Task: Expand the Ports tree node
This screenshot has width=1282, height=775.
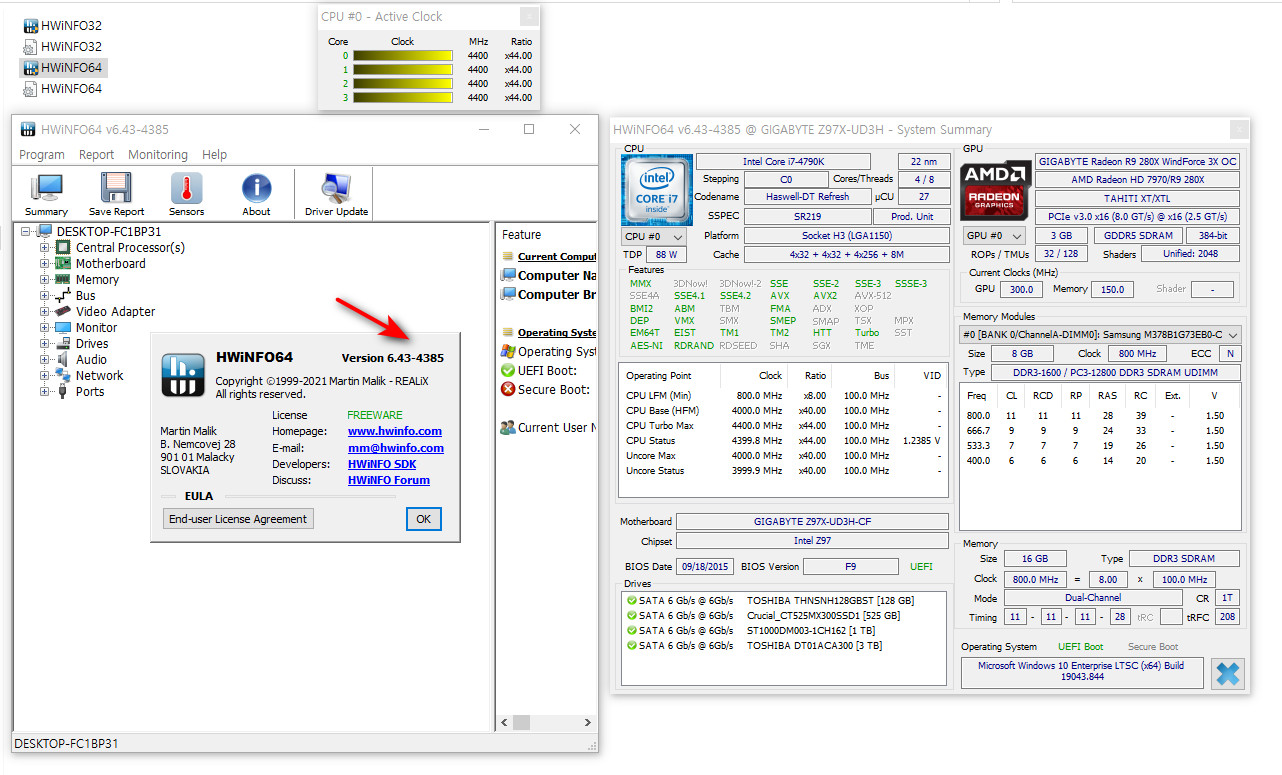Action: pos(44,391)
